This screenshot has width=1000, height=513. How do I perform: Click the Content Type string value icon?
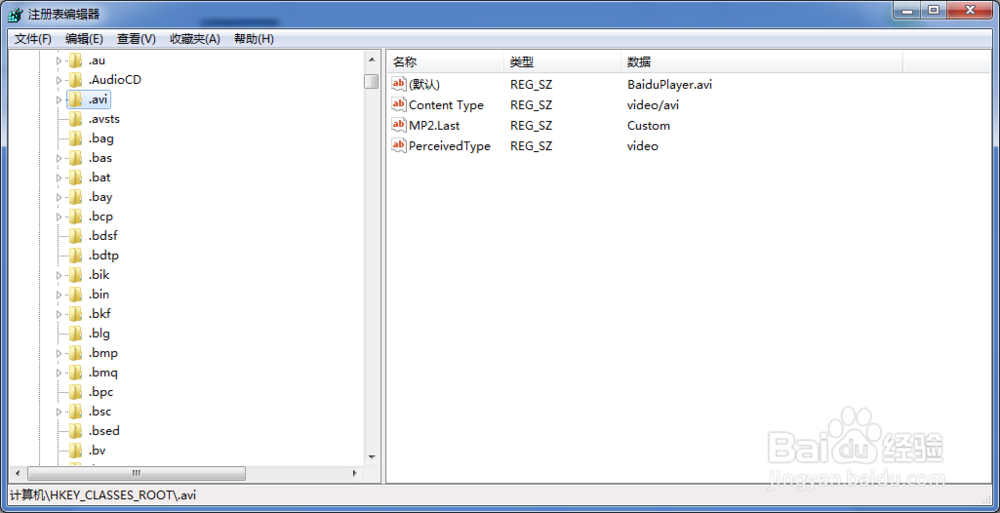tap(399, 105)
